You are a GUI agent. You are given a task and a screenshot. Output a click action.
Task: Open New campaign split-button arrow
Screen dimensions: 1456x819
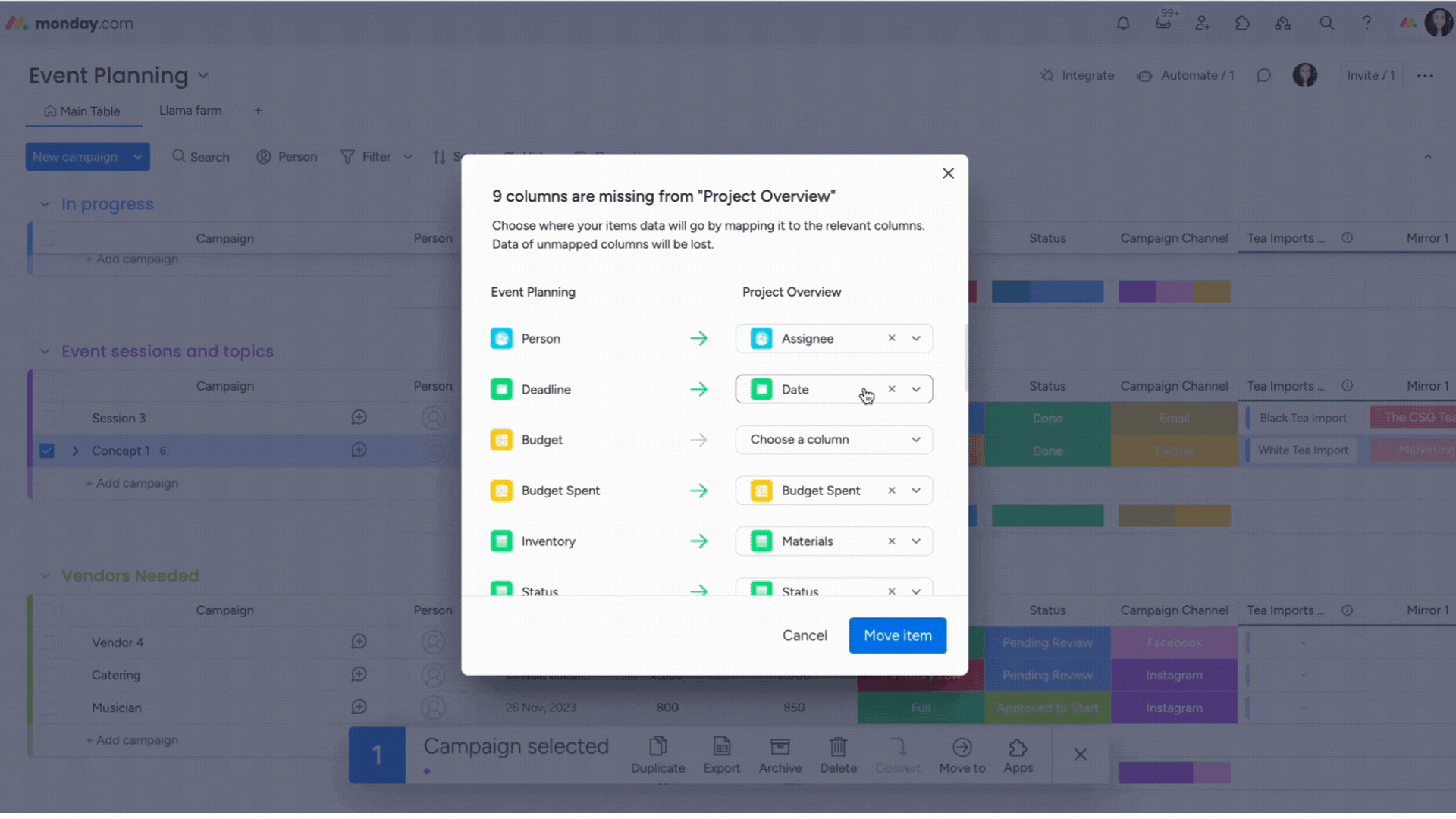(x=137, y=157)
